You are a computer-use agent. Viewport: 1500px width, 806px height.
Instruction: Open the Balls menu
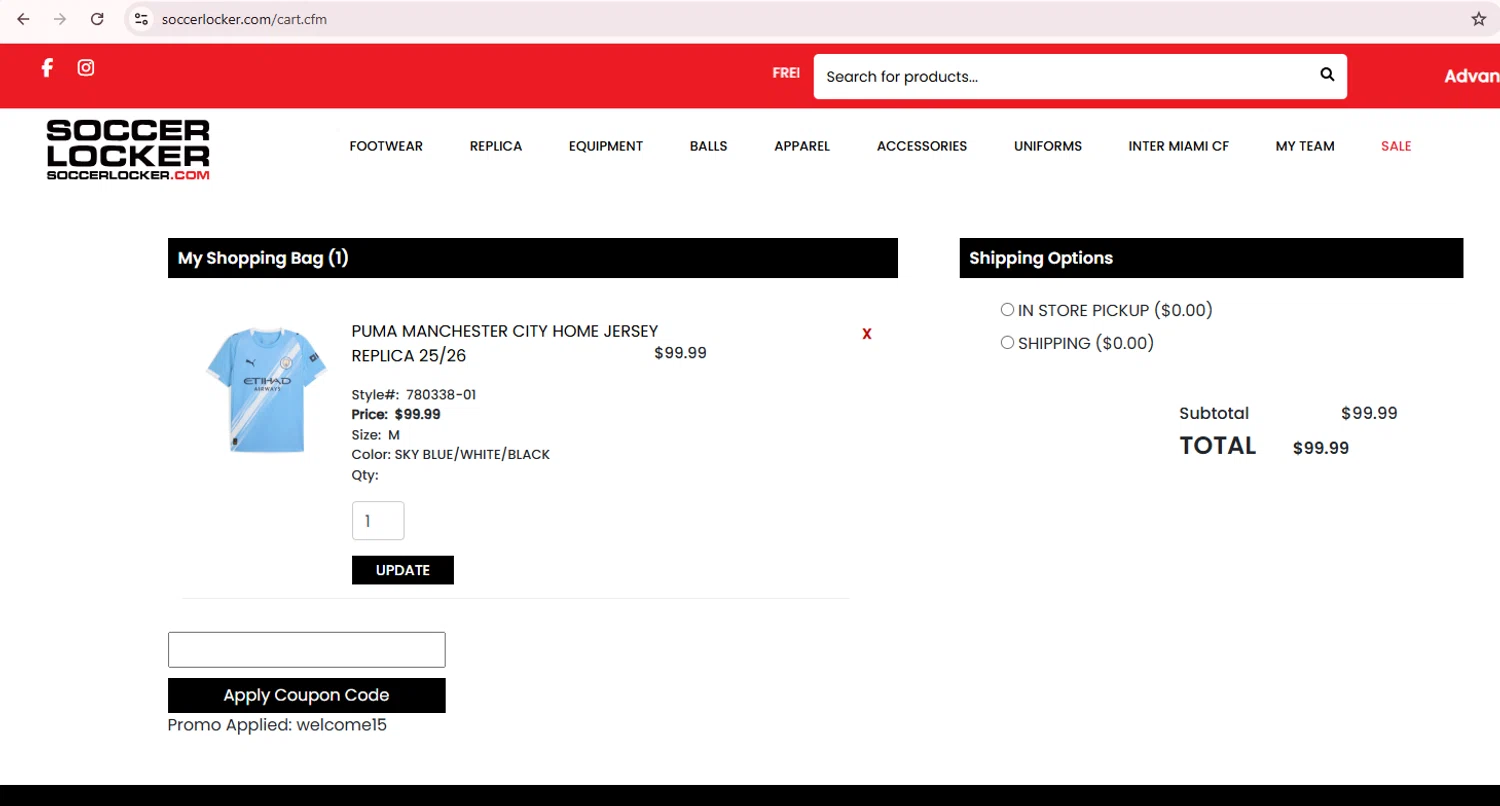click(709, 146)
